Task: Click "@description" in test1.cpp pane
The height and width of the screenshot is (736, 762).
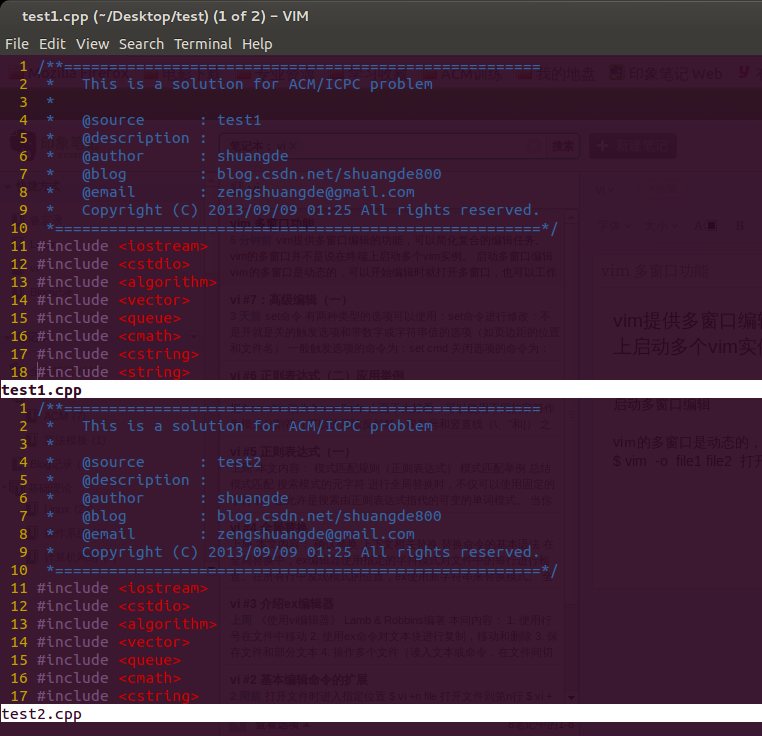Action: [x=136, y=138]
